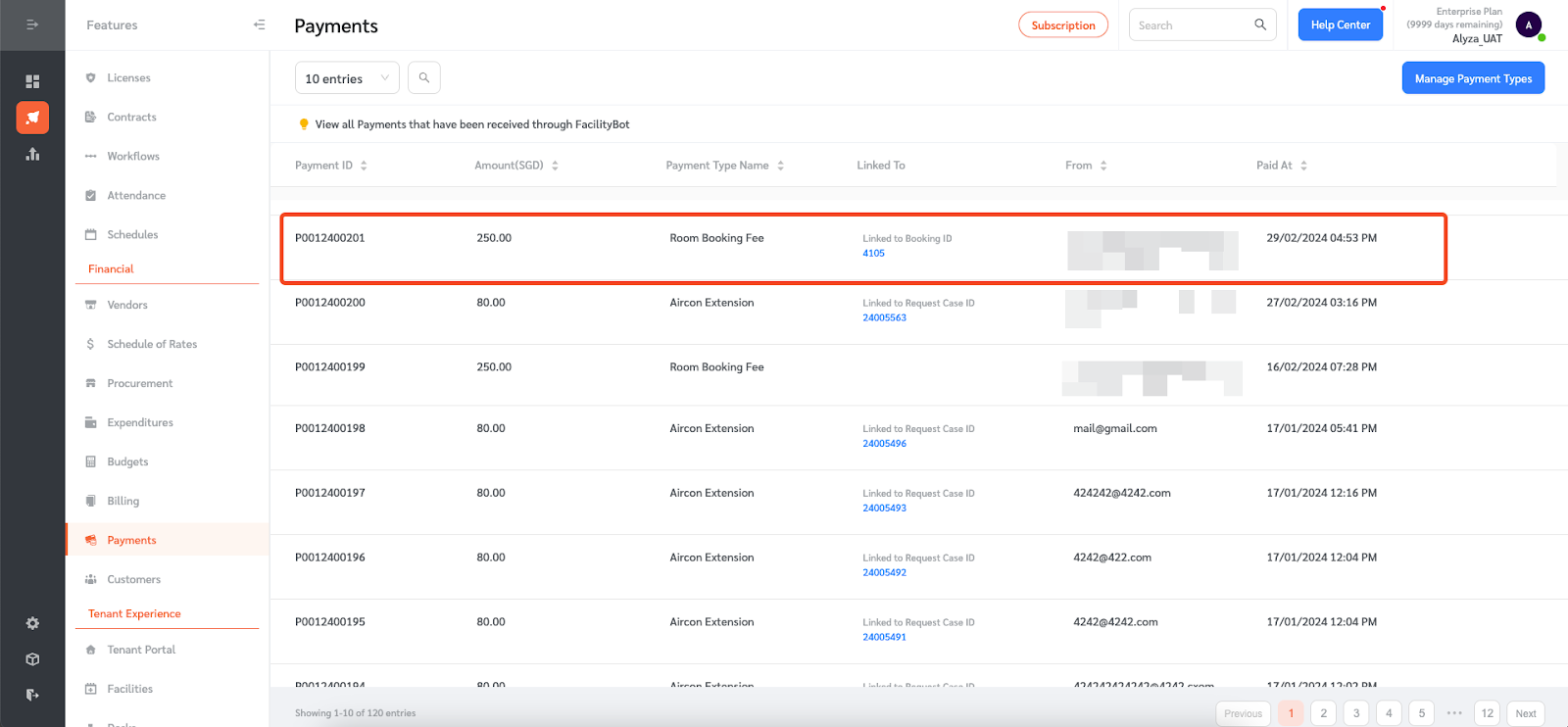Go to pagination page 4
The height and width of the screenshot is (727, 1568).
(1389, 713)
